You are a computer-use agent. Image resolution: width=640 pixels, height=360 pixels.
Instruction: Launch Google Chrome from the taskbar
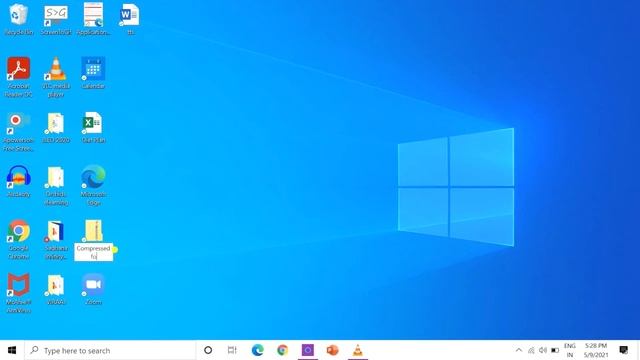pos(282,350)
